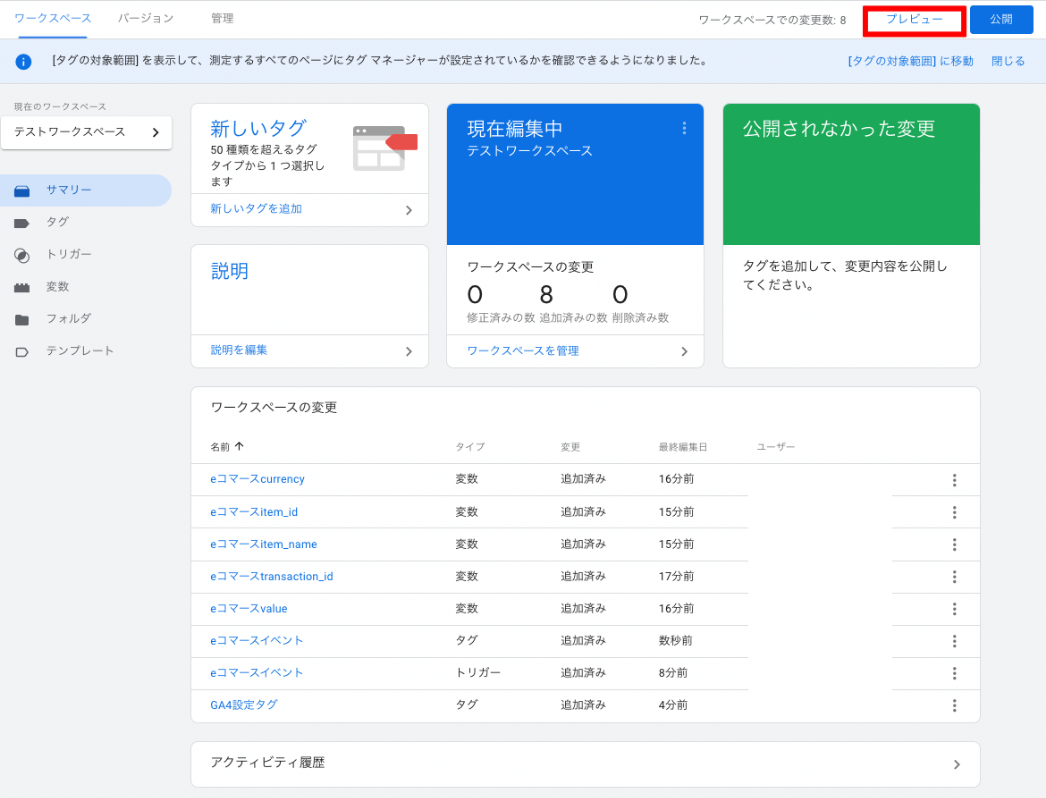Click the Triggers circle icon in sidebar
This screenshot has width=1046, height=798.
pos(22,256)
